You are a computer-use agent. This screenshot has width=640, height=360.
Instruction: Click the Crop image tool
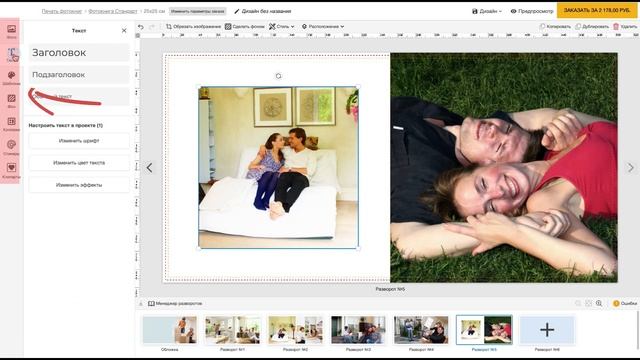tap(193, 27)
